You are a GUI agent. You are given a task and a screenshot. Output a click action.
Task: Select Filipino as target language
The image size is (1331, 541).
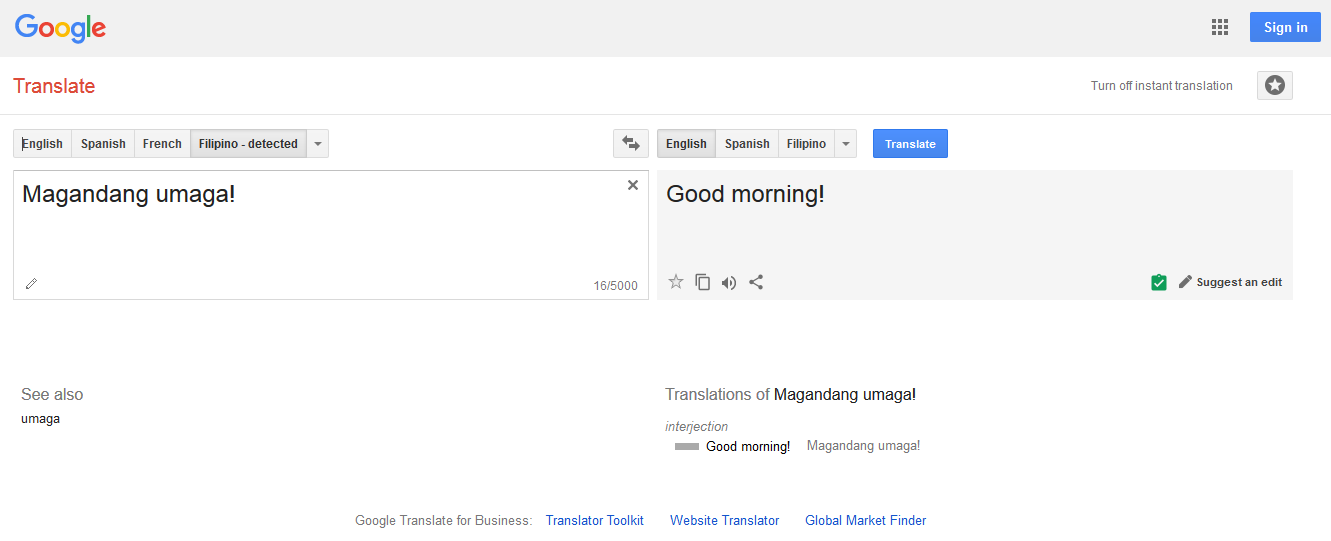[x=806, y=144]
